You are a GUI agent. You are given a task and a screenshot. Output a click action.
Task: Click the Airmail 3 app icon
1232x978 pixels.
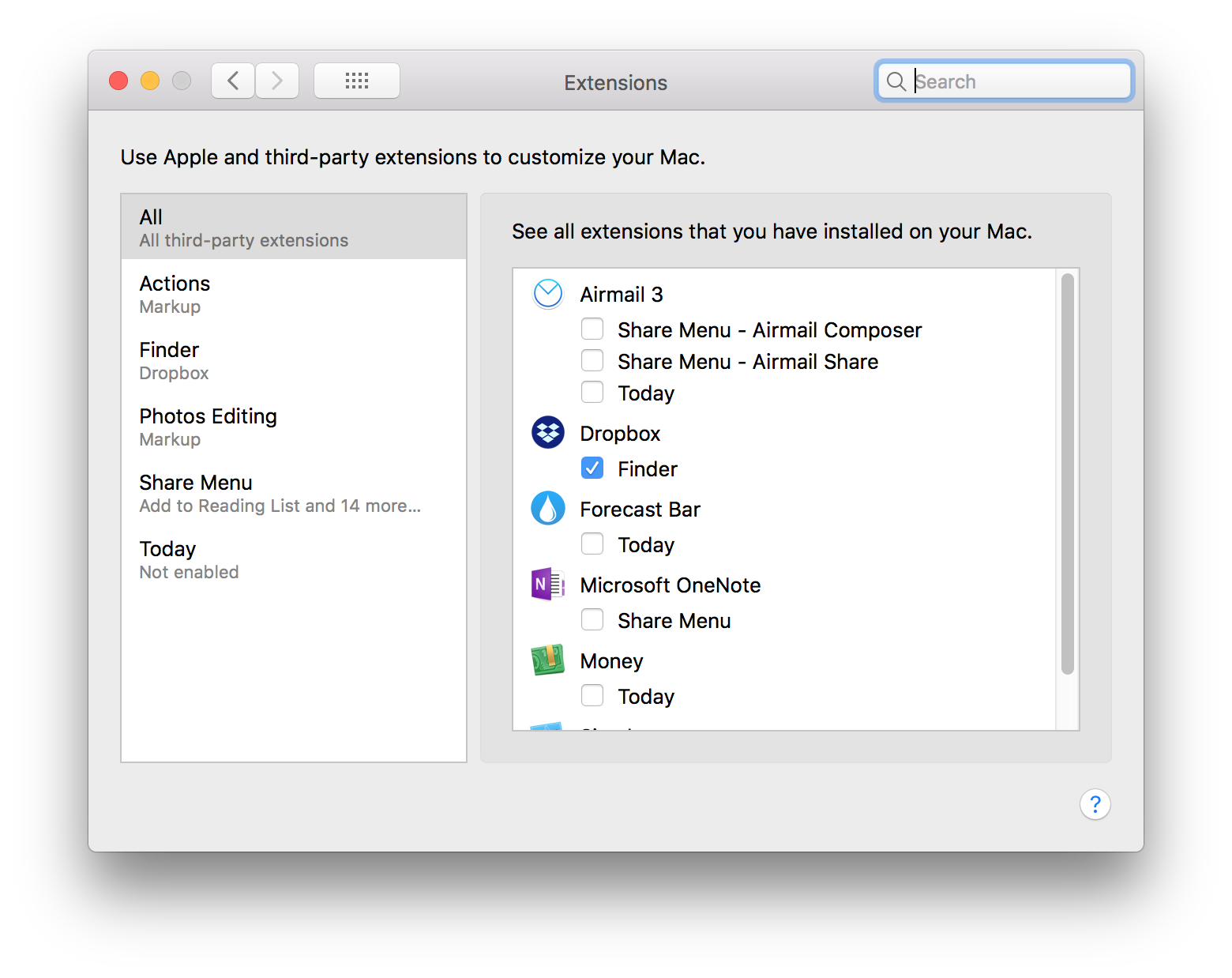(547, 294)
